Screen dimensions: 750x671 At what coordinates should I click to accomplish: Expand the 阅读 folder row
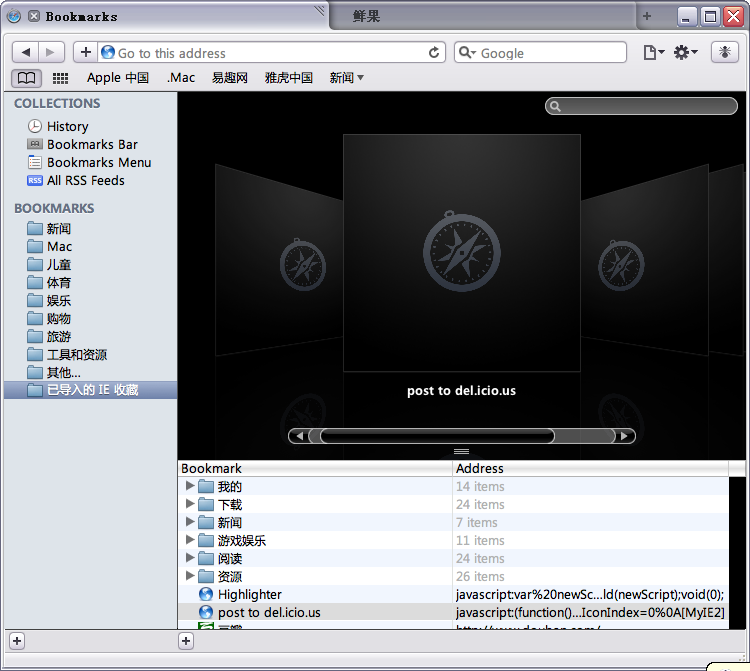coord(190,558)
